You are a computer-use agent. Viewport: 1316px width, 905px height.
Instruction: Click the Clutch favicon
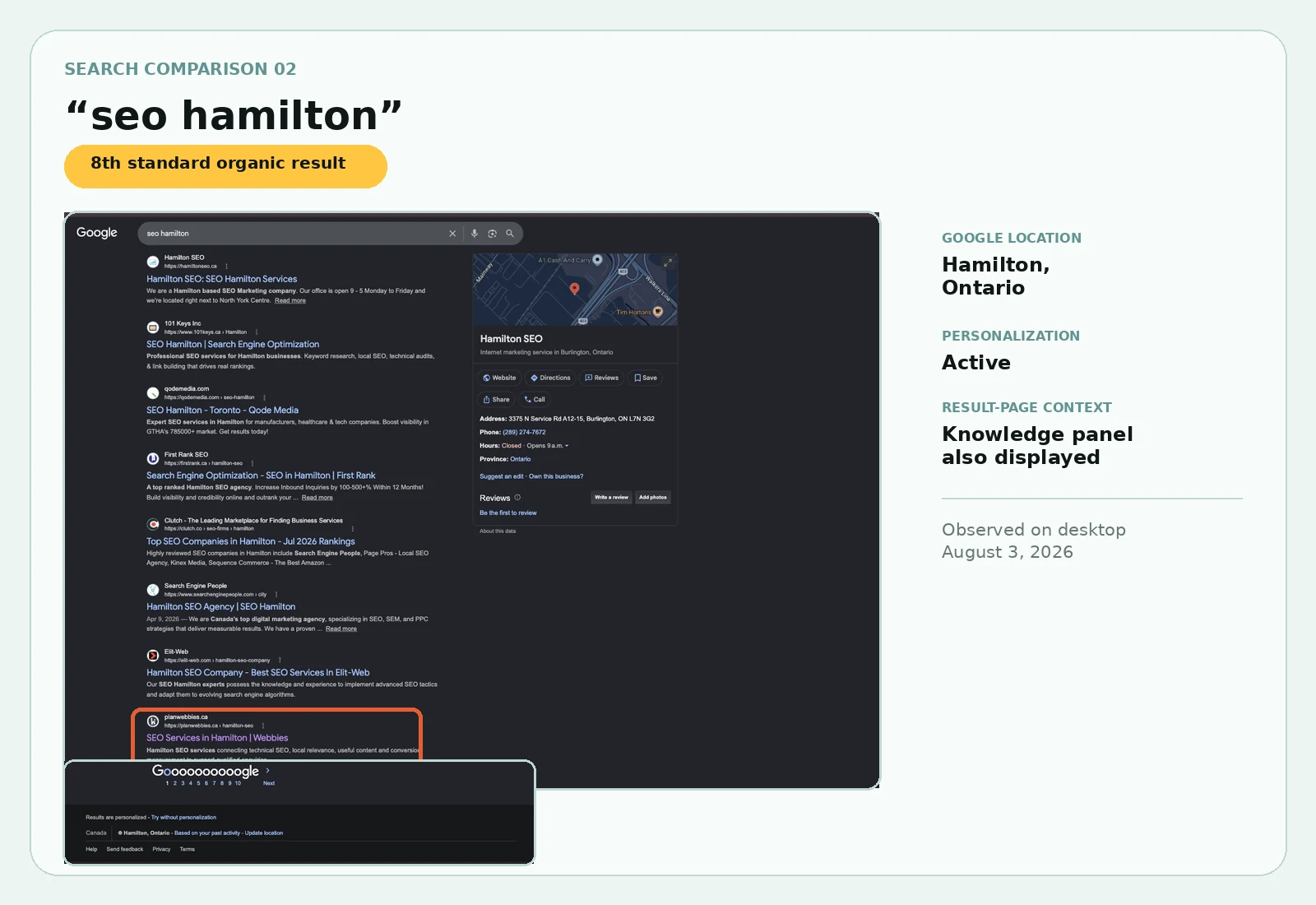click(x=153, y=524)
